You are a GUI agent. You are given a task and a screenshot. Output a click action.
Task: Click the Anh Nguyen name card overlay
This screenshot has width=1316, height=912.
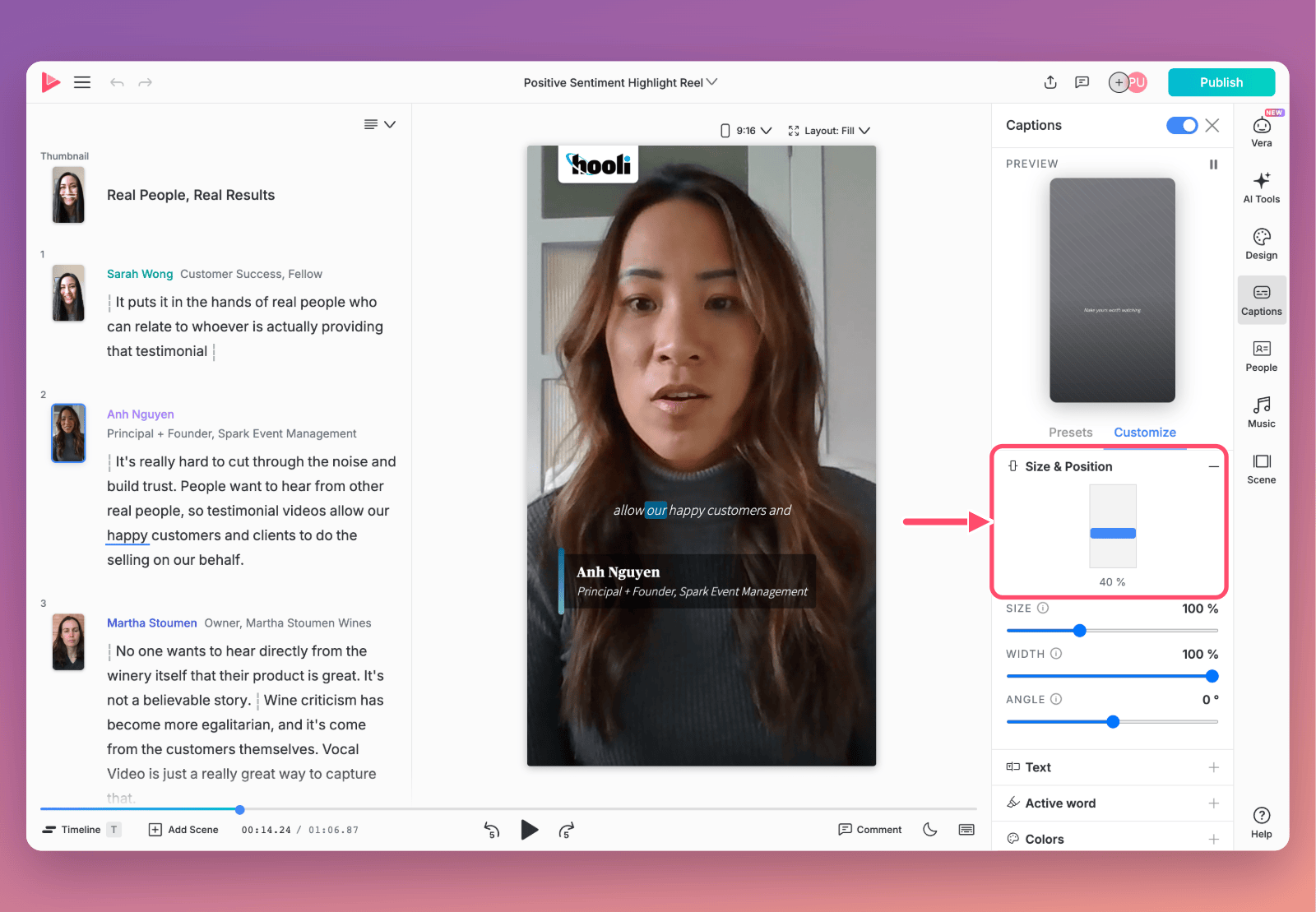coord(688,581)
